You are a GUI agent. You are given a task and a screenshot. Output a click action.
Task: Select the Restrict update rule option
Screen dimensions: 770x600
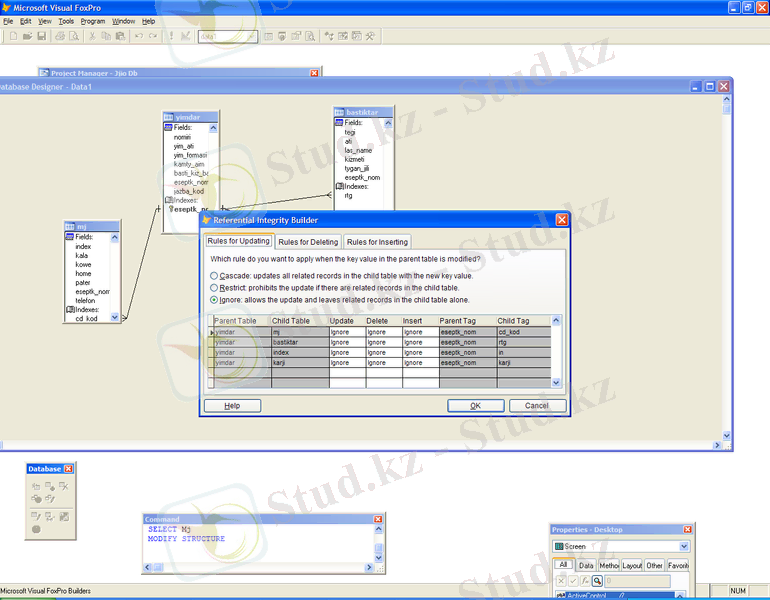[213, 287]
